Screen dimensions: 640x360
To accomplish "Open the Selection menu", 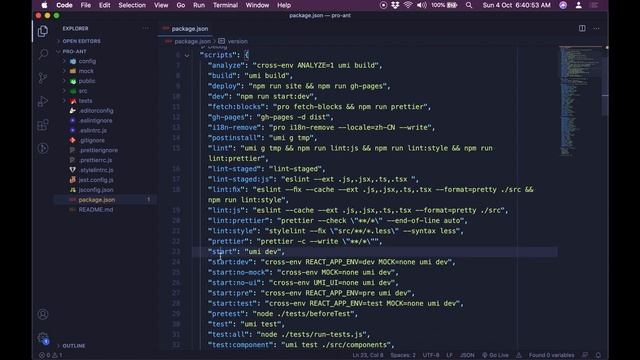I will (132, 5).
